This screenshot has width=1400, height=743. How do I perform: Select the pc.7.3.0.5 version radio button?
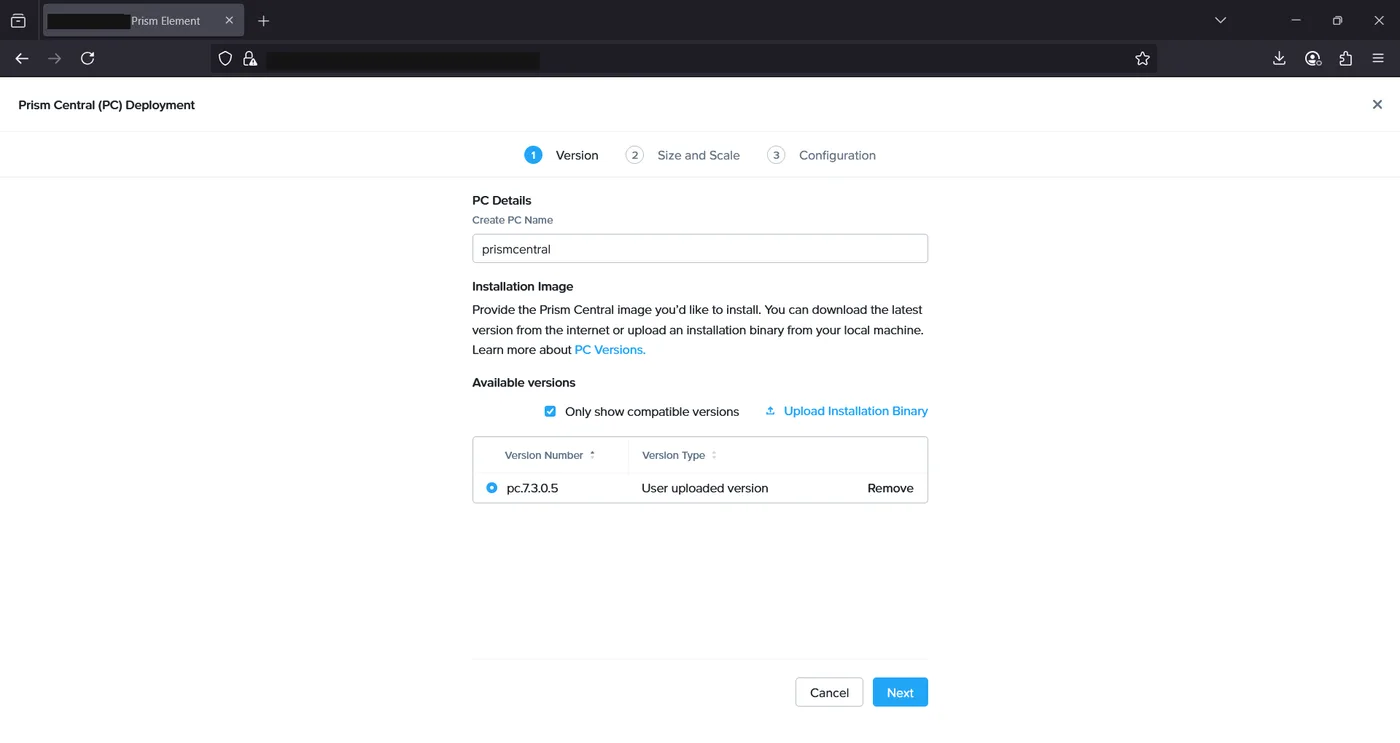(x=491, y=488)
